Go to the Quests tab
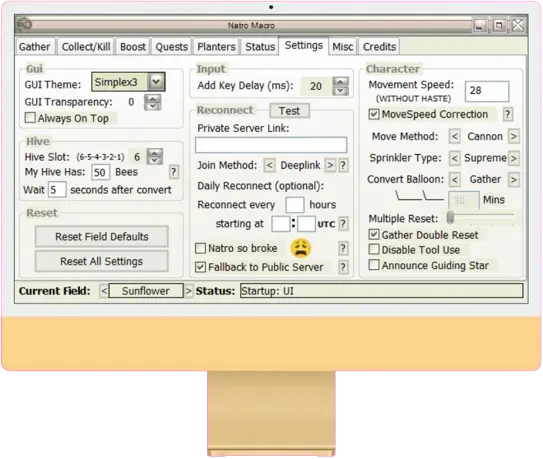The width and height of the screenshot is (543, 459). point(171,46)
